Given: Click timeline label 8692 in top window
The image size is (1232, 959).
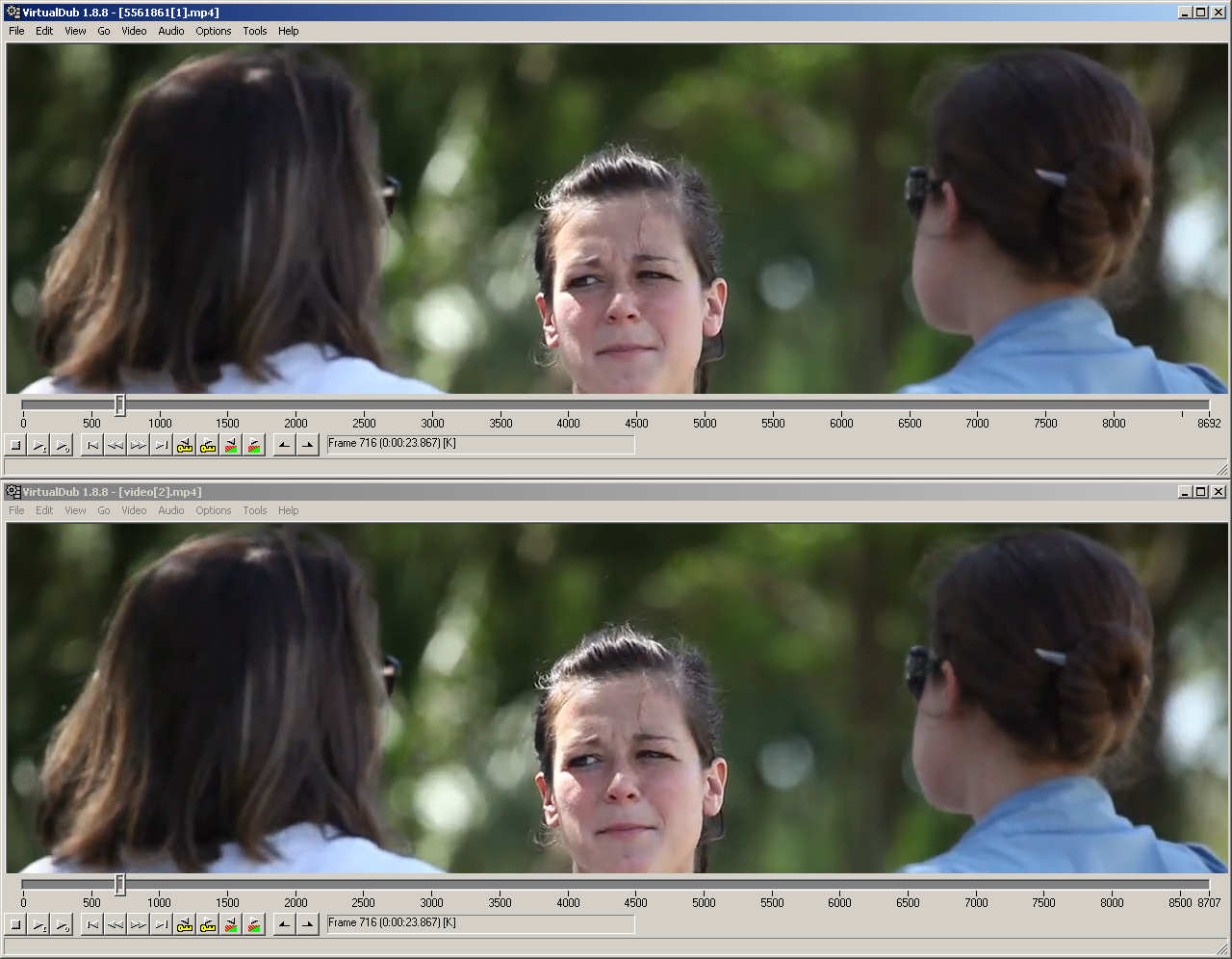Looking at the screenshot, I should point(1209,424).
